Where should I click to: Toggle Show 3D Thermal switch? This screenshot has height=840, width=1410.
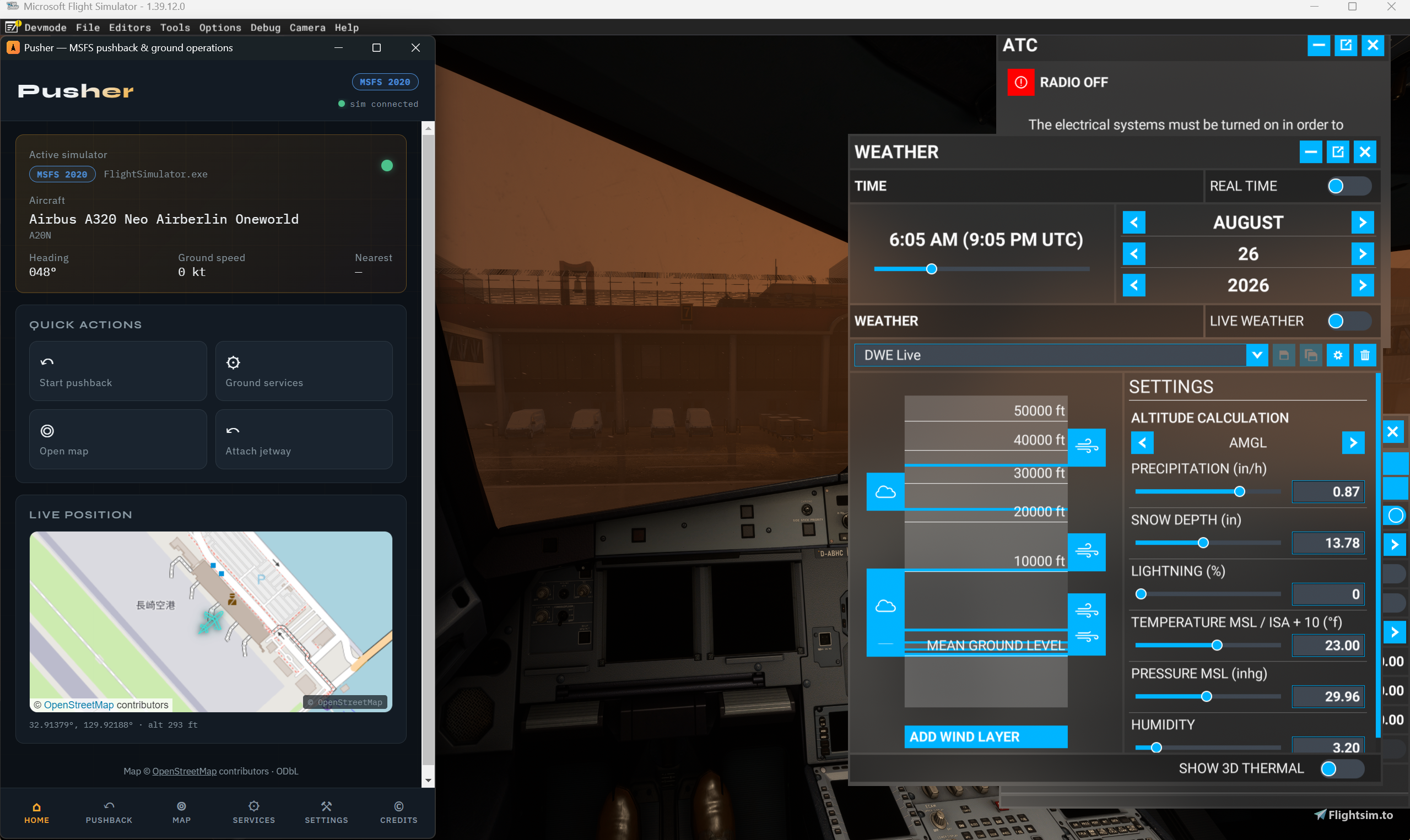click(x=1342, y=769)
